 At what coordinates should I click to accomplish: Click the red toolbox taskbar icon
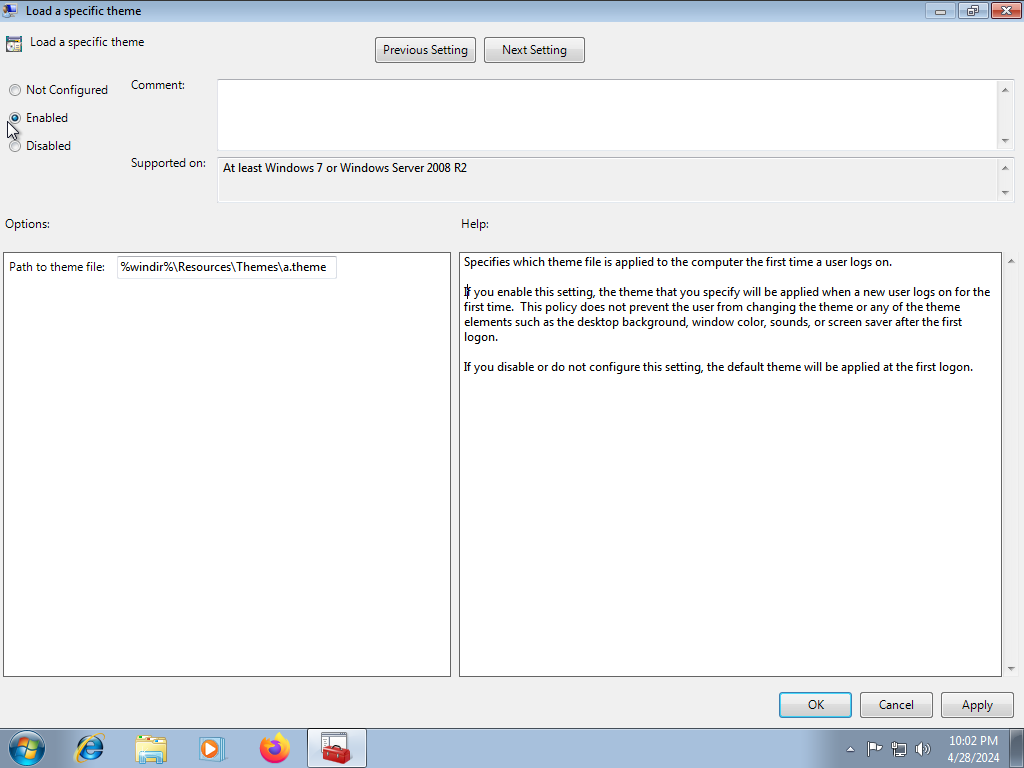(x=336, y=747)
